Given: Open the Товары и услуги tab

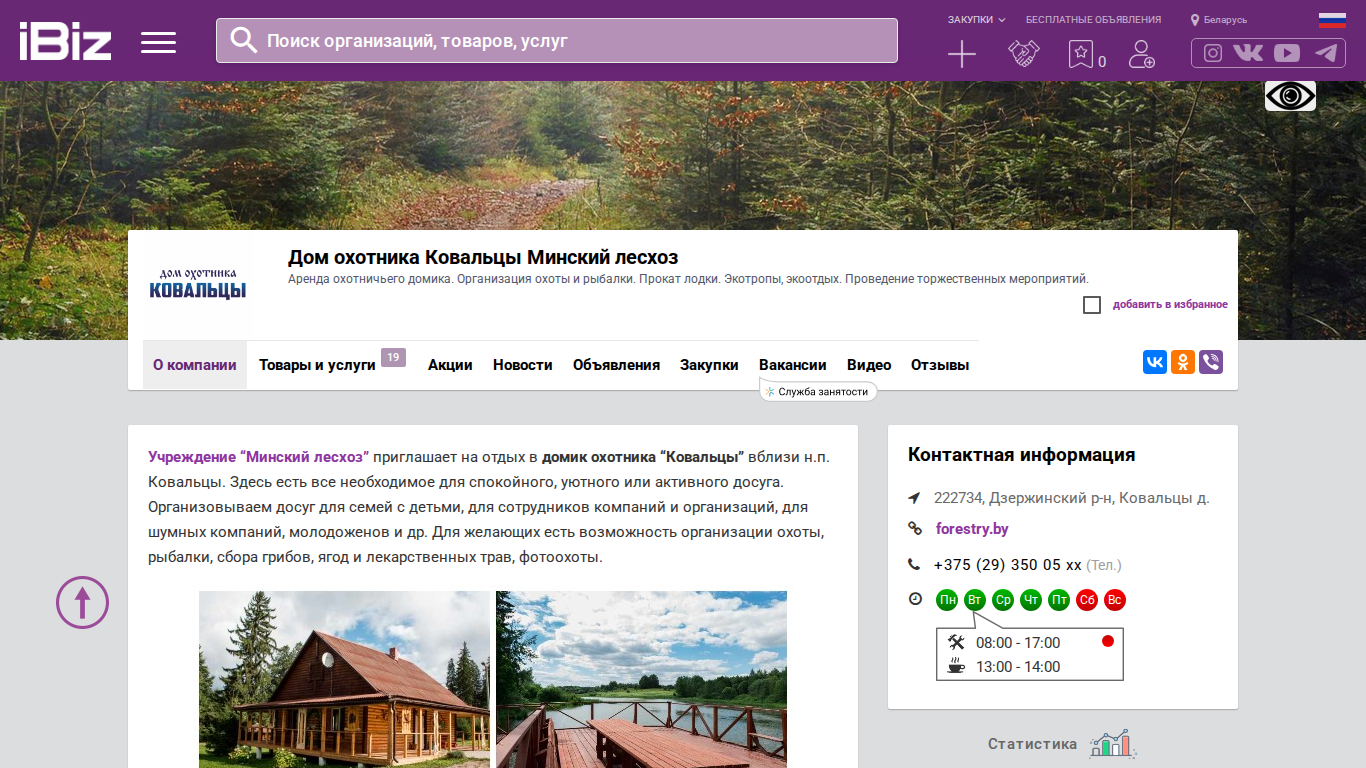Looking at the screenshot, I should pyautogui.click(x=317, y=365).
